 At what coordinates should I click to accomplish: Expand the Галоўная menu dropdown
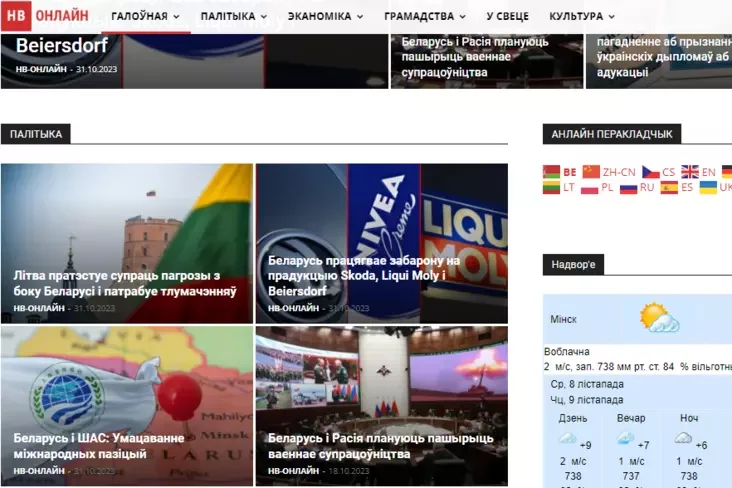tap(145, 17)
